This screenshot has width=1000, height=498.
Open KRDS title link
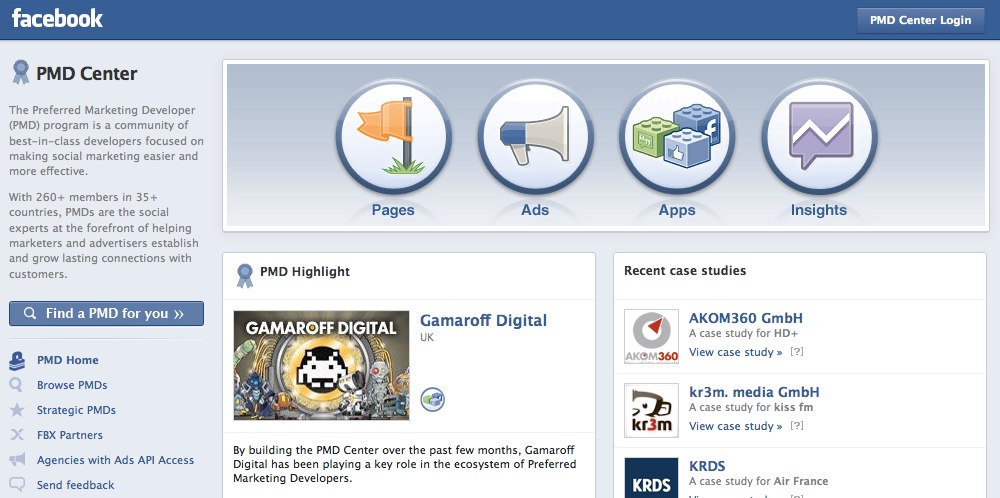(x=707, y=465)
